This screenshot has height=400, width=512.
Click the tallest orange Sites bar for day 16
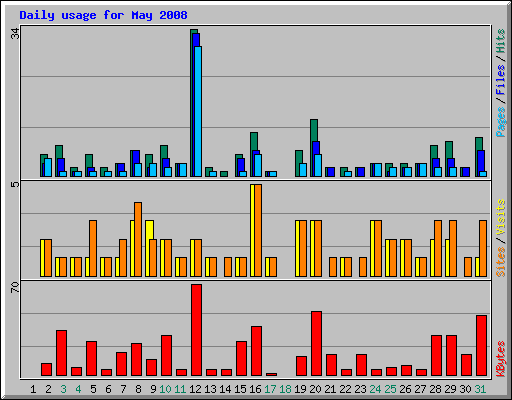tap(258, 230)
